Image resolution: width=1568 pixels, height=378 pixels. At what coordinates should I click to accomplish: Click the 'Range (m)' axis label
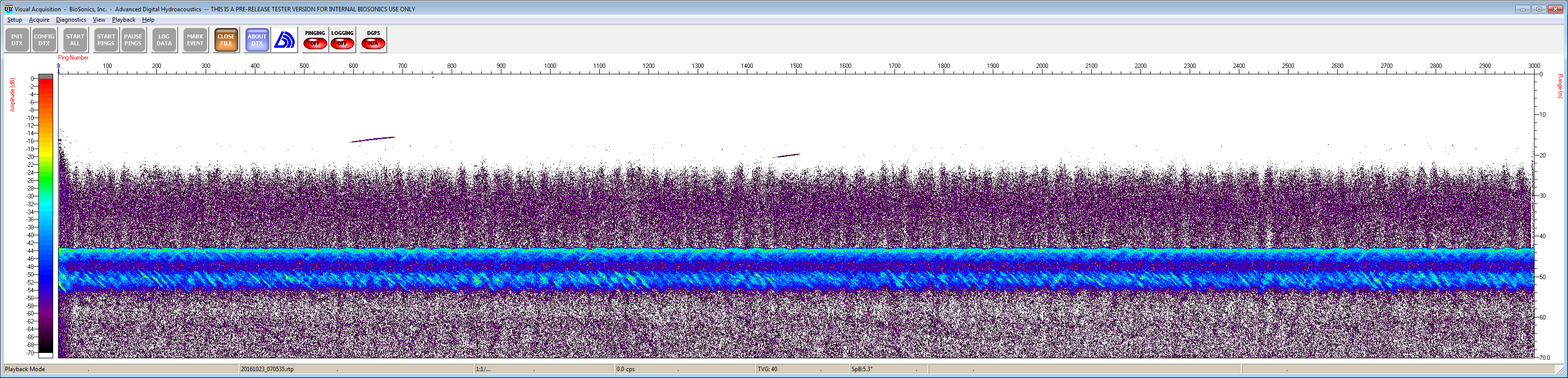[x=1560, y=86]
